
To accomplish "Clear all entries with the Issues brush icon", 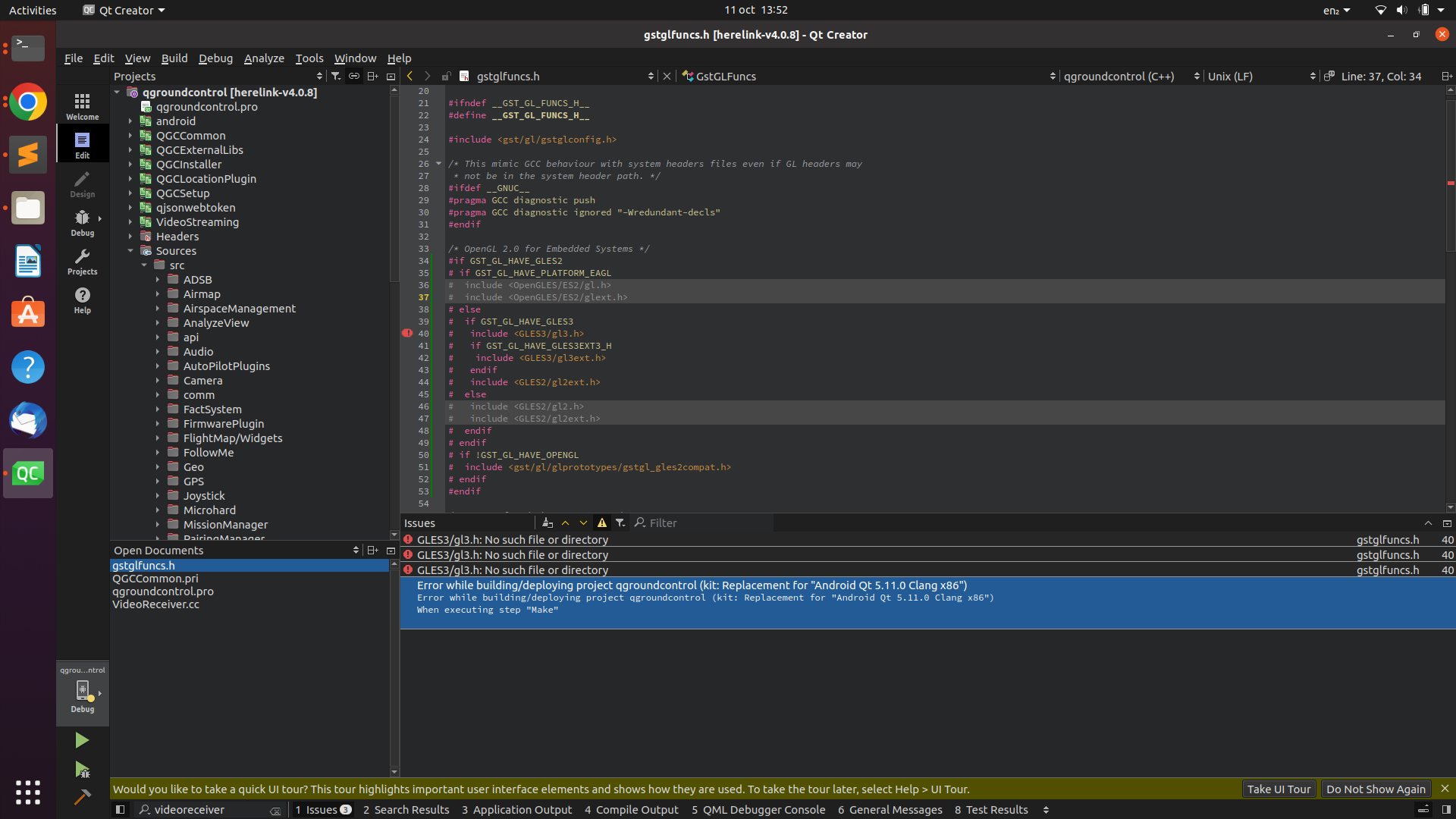I will [548, 522].
